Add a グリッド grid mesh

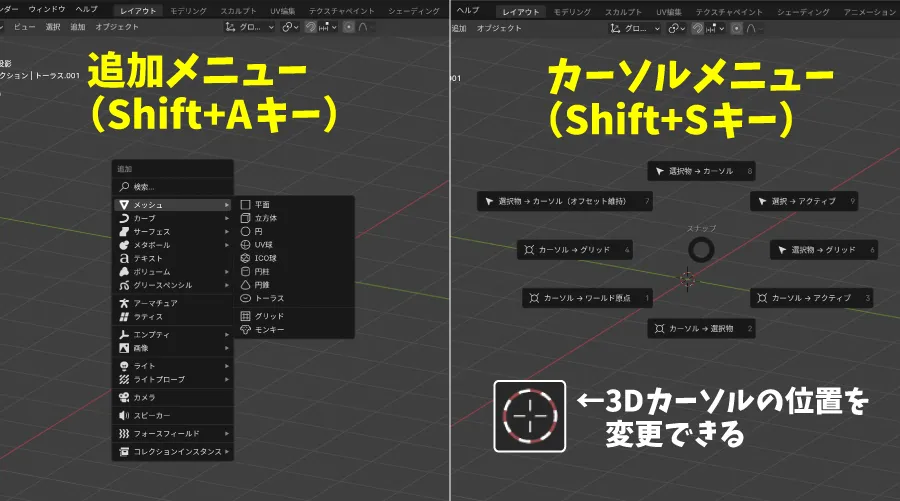(293, 316)
